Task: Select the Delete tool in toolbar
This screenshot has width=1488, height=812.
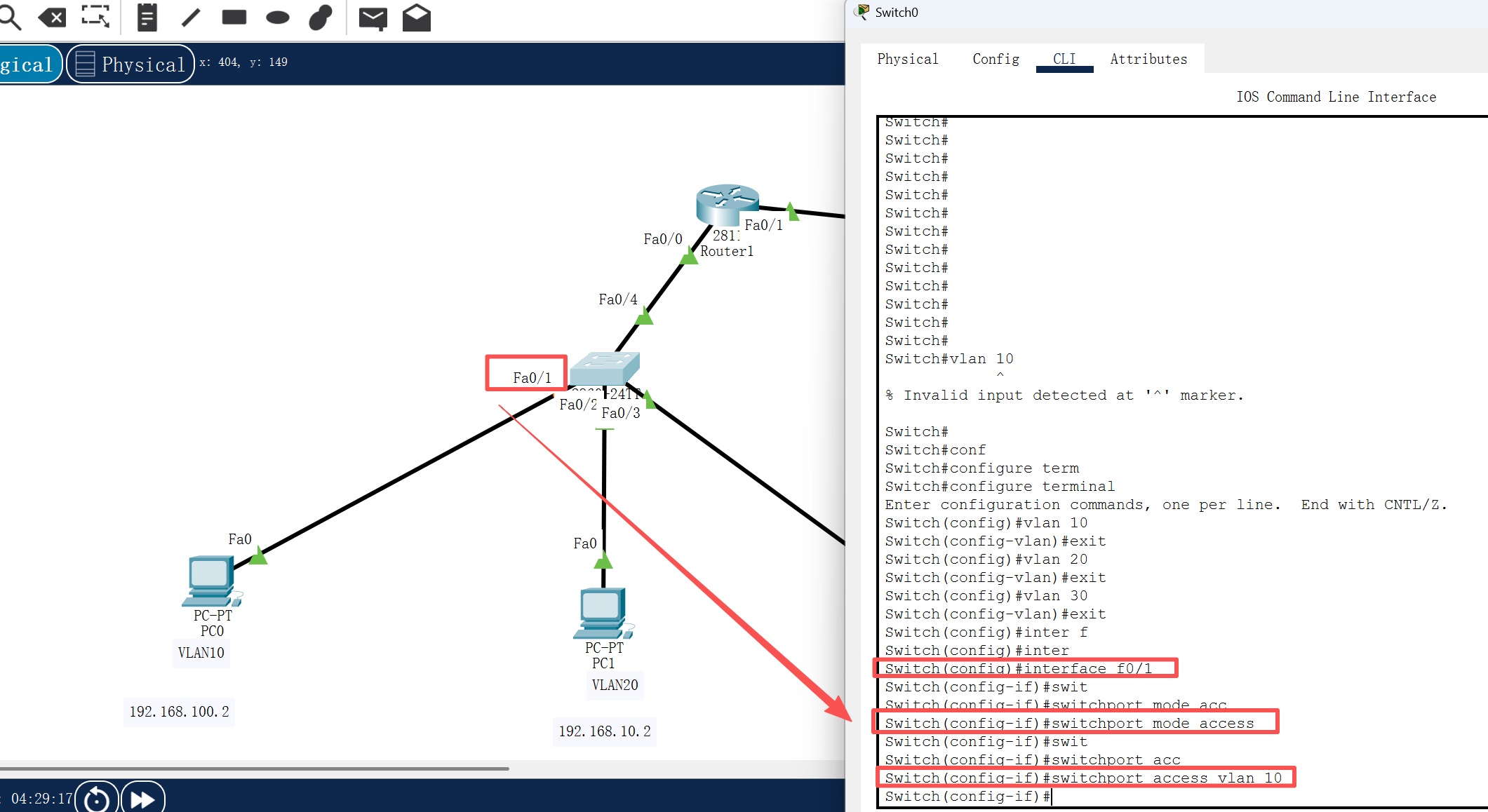Action: coord(52,17)
